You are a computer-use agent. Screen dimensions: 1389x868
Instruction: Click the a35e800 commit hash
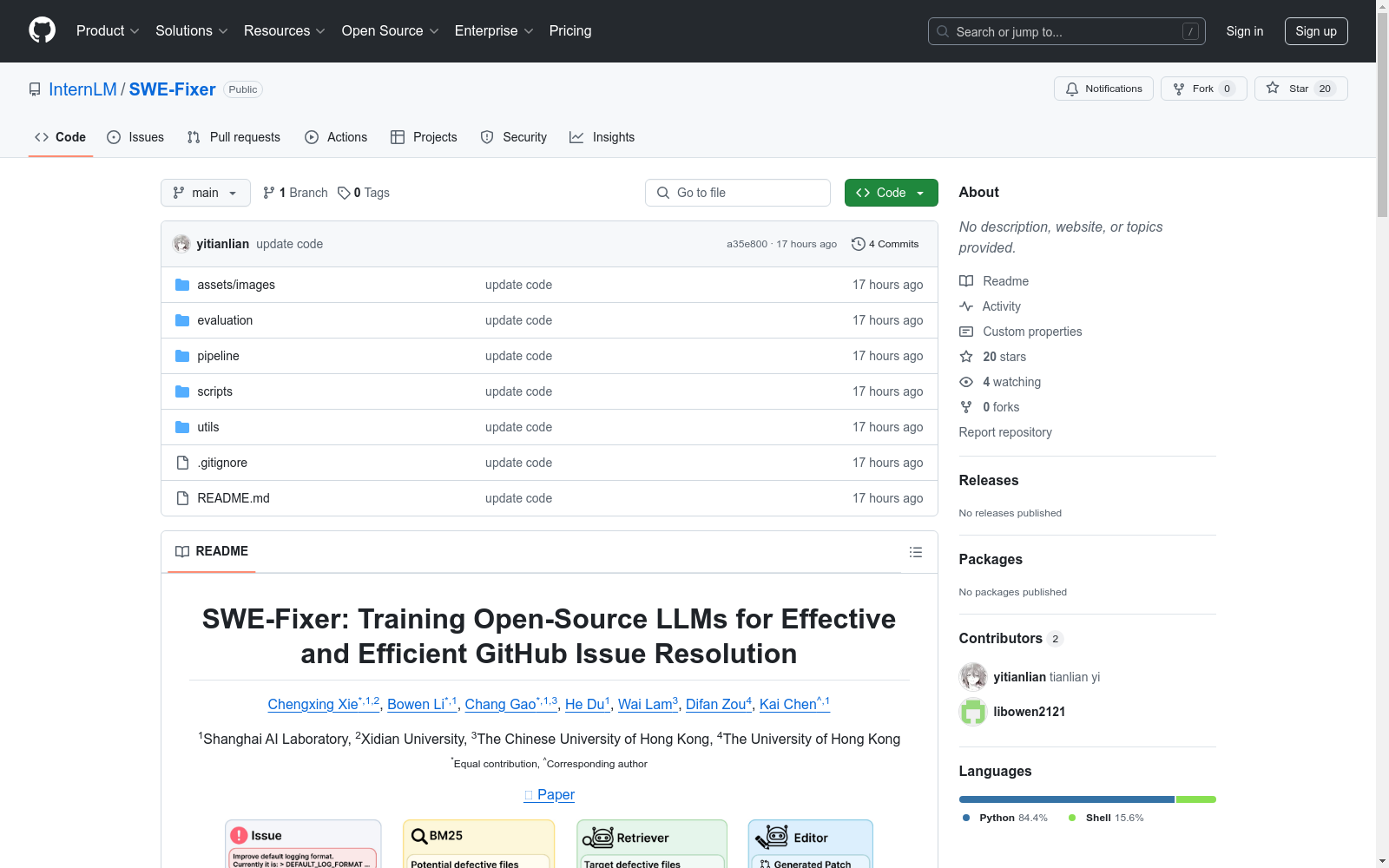coord(747,244)
